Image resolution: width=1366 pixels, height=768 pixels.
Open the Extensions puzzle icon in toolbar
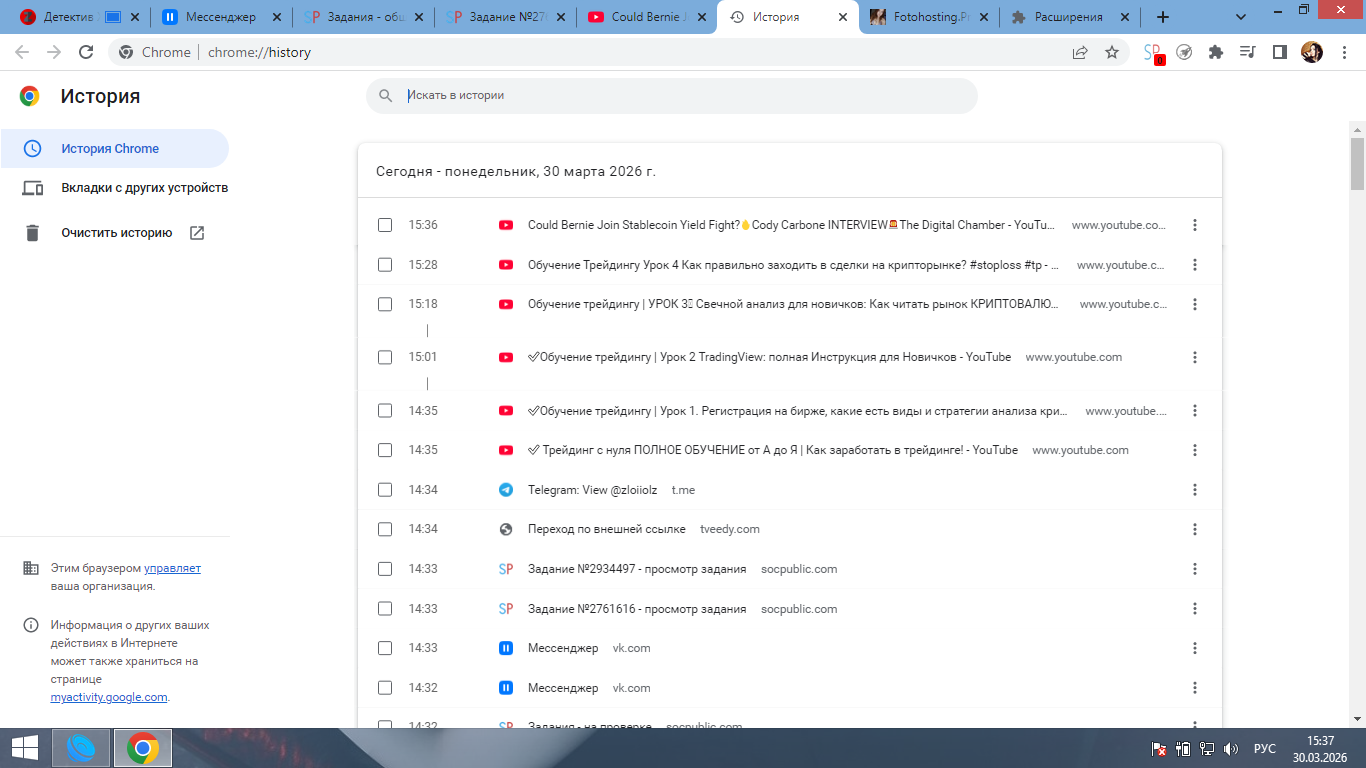(x=1216, y=52)
